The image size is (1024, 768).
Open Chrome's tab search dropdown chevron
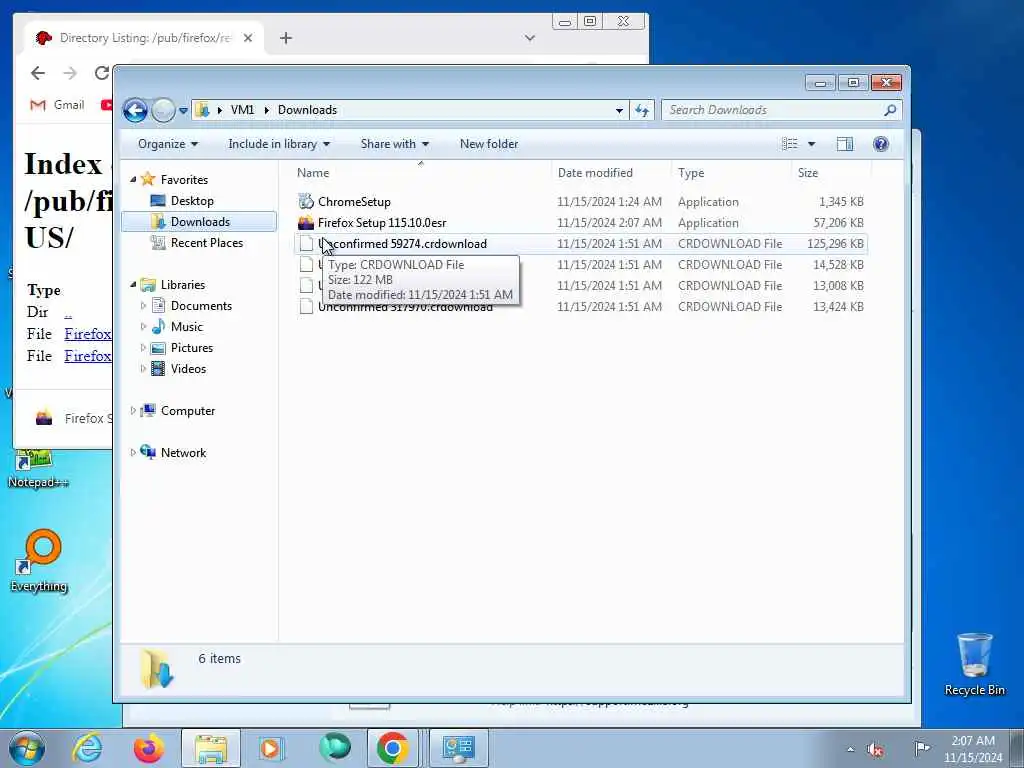click(530, 38)
